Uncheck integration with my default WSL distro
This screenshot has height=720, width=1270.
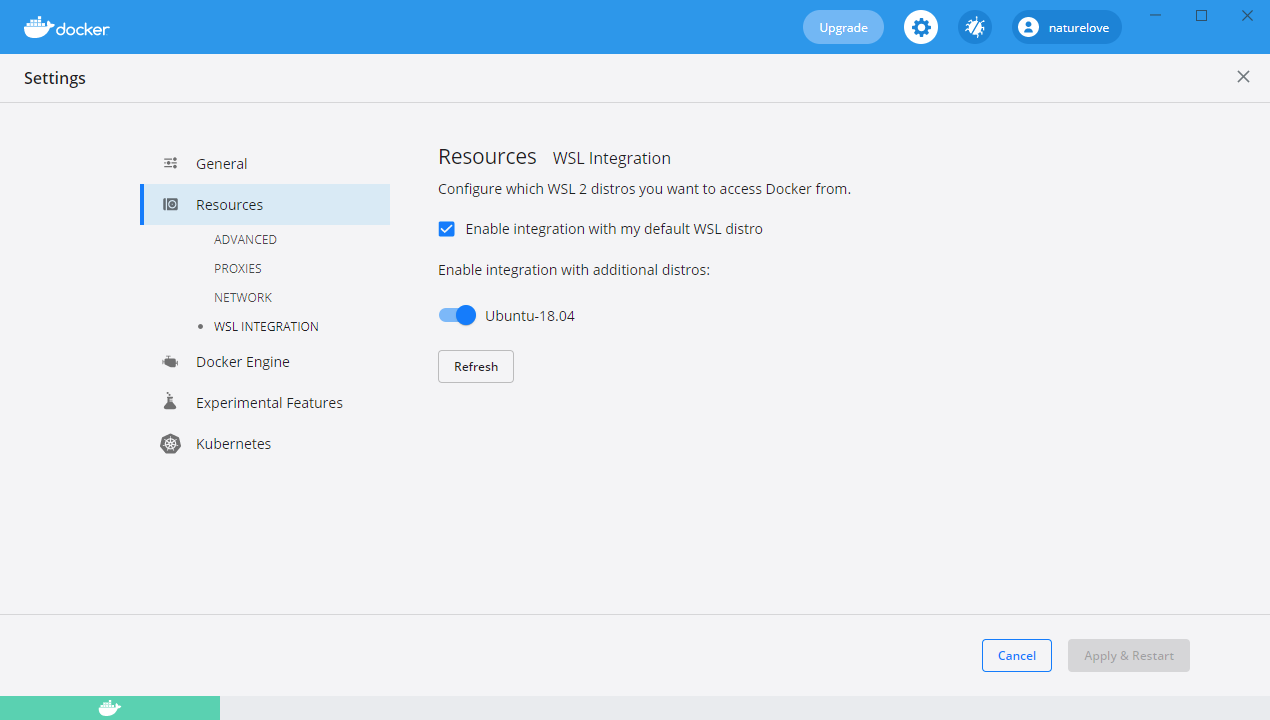446,229
